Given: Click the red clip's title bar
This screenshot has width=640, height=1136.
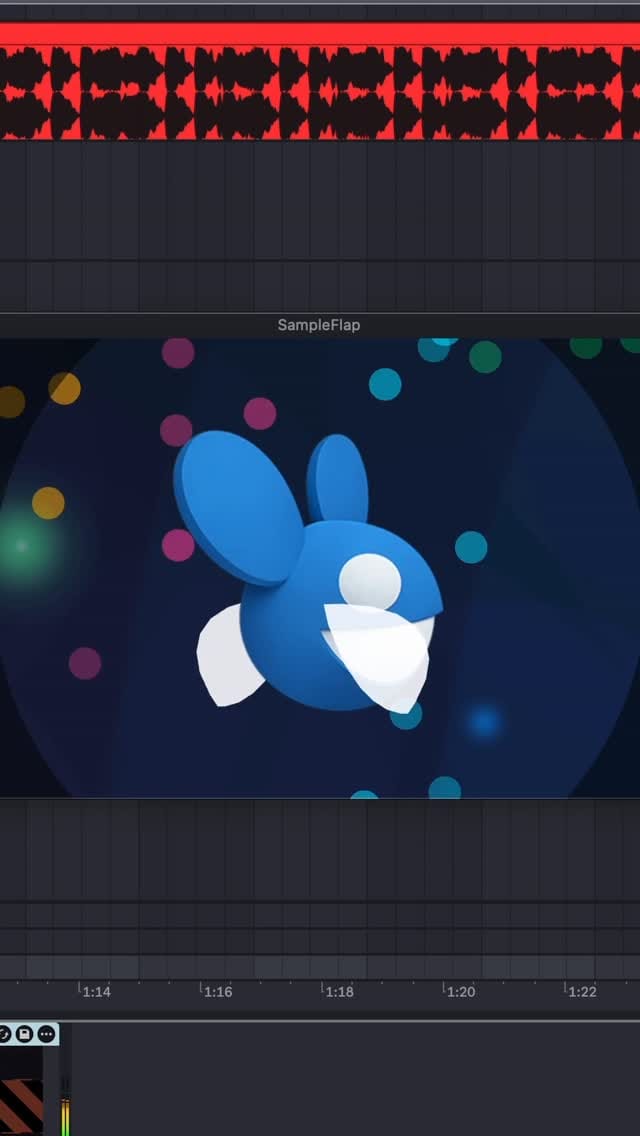Looking at the screenshot, I should (x=320, y=33).
